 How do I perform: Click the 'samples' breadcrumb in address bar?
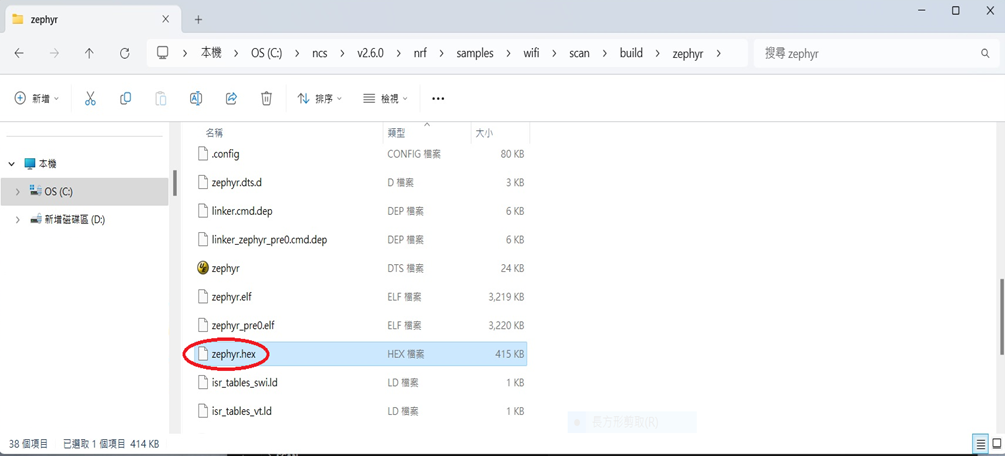pos(475,53)
